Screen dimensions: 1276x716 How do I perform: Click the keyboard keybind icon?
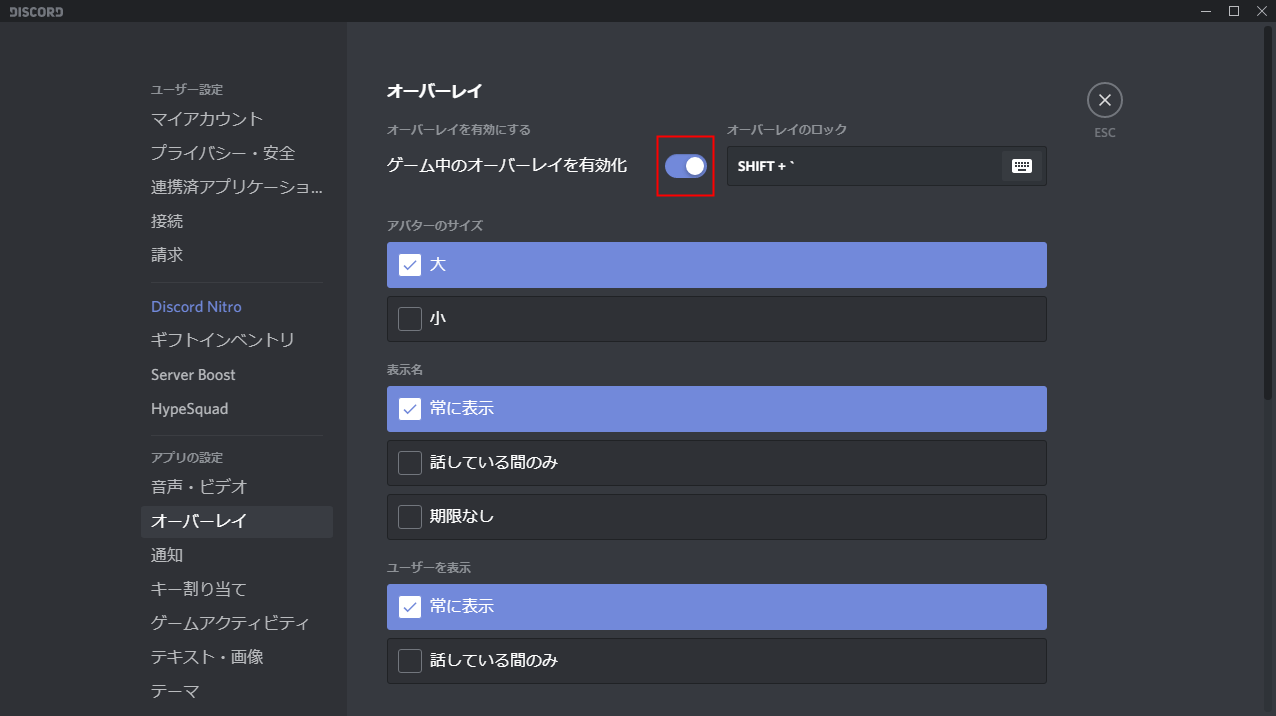coord(1021,166)
